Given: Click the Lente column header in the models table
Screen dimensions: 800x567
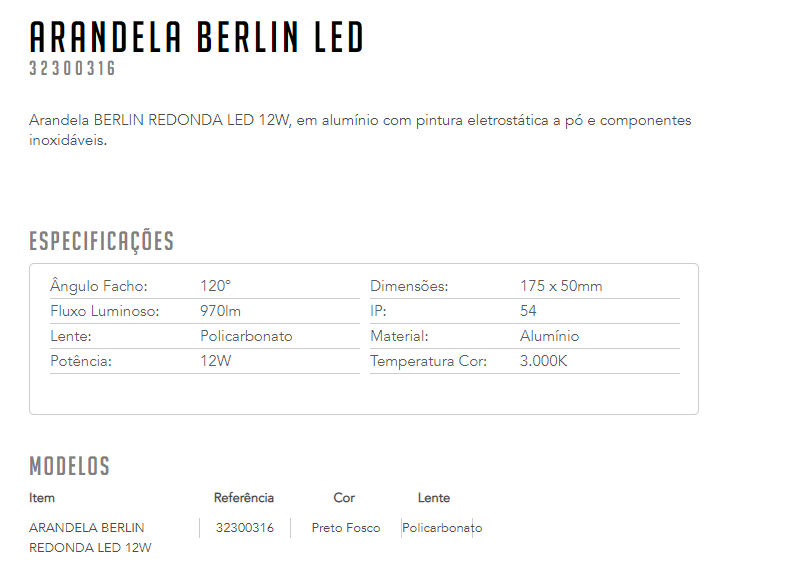Looking at the screenshot, I should (434, 498).
